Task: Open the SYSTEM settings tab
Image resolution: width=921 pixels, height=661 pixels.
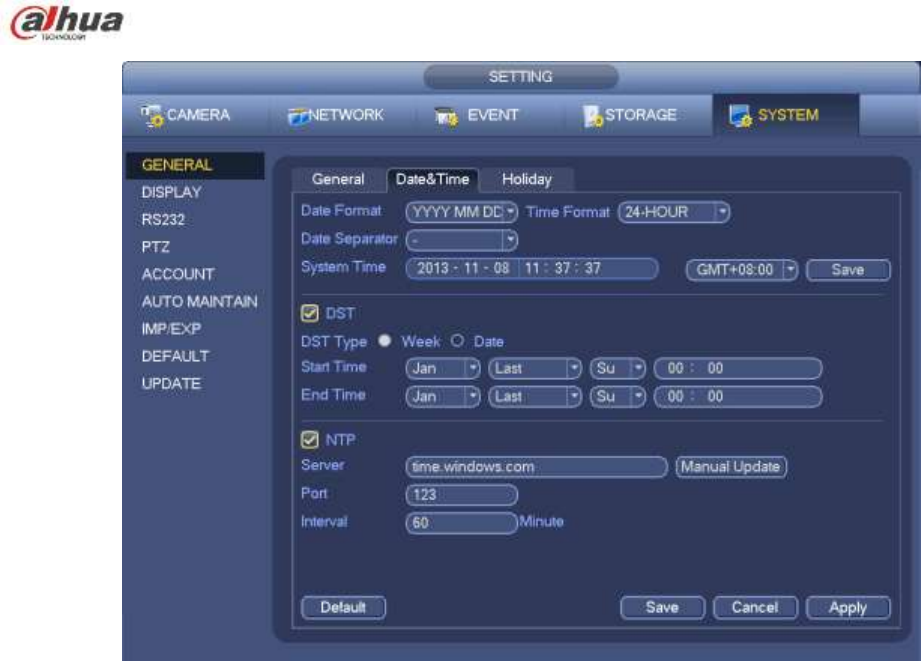Action: click(786, 115)
